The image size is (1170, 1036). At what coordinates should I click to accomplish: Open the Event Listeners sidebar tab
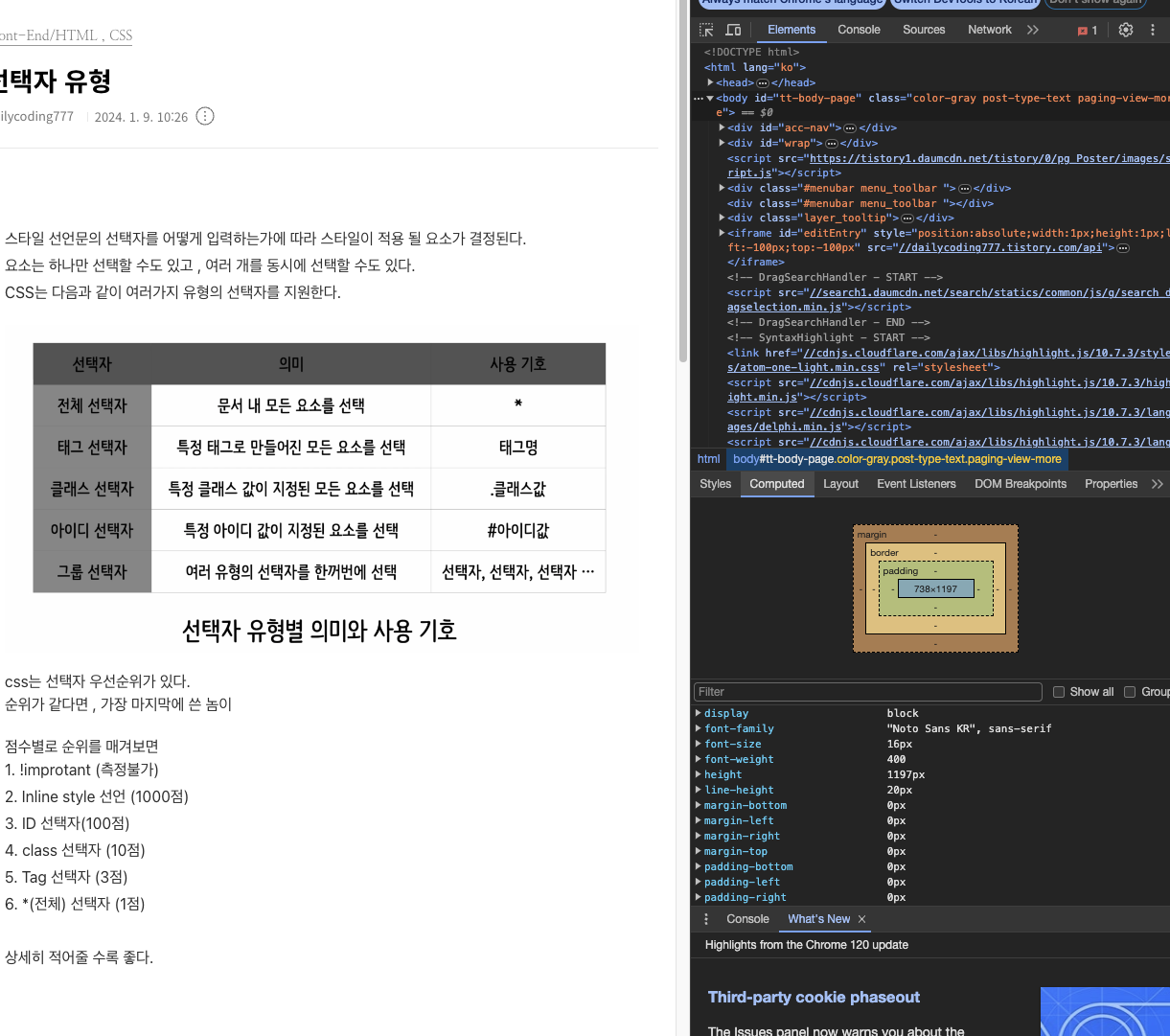click(916, 484)
